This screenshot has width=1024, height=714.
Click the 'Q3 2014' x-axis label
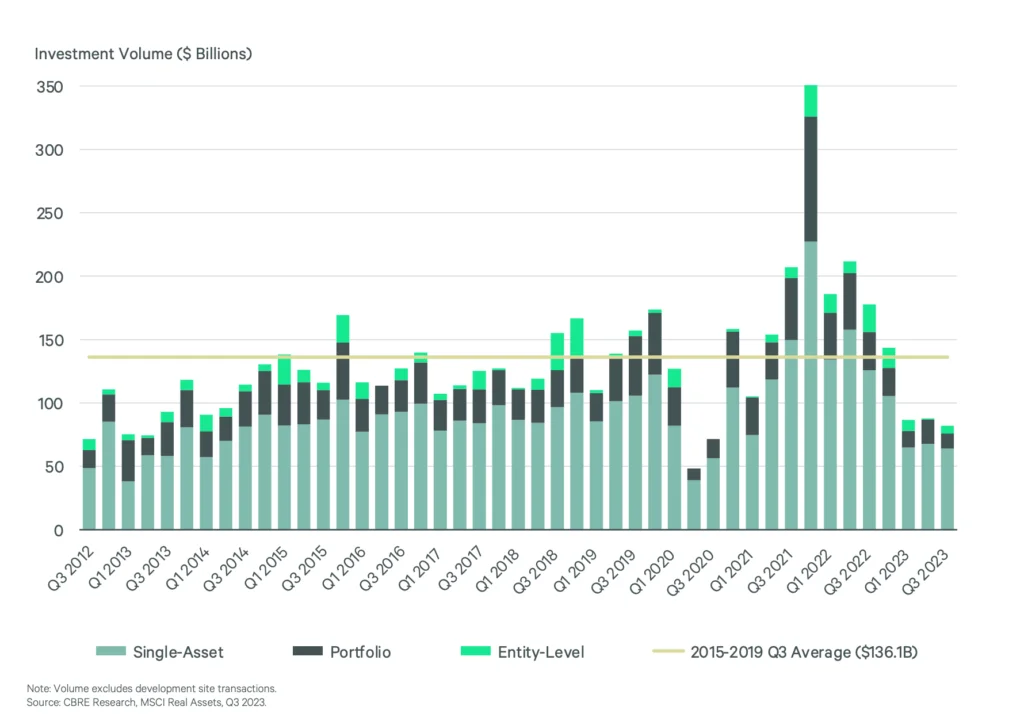[227, 570]
